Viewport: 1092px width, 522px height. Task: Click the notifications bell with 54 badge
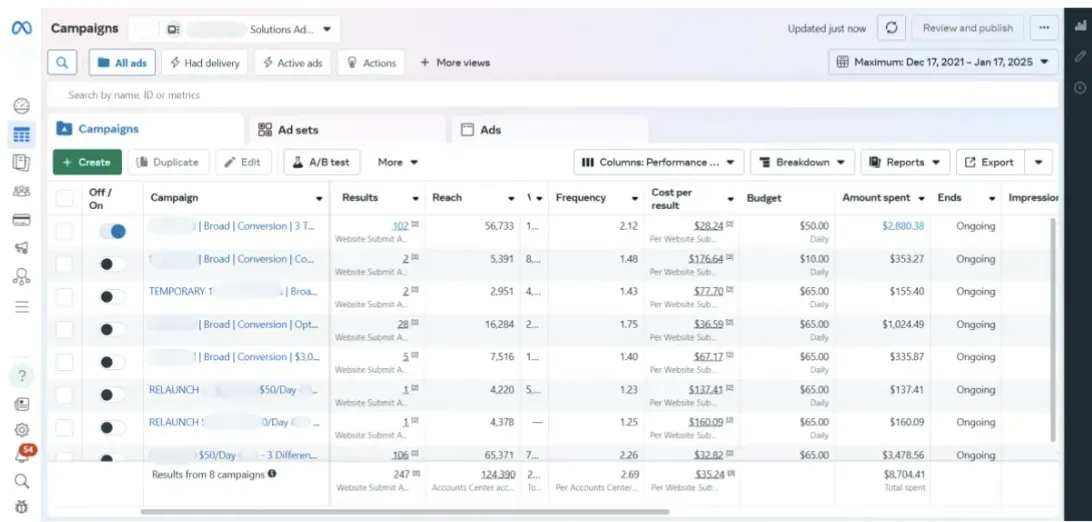point(21,456)
